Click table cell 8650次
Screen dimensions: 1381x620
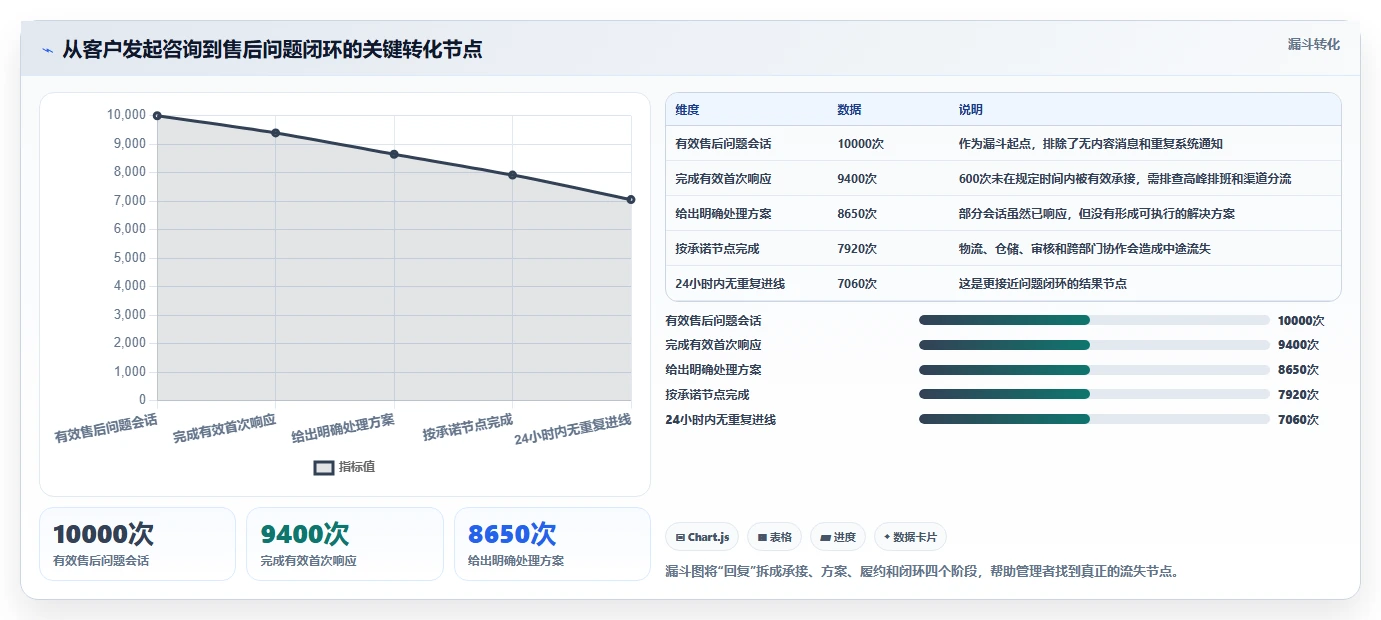tap(857, 214)
